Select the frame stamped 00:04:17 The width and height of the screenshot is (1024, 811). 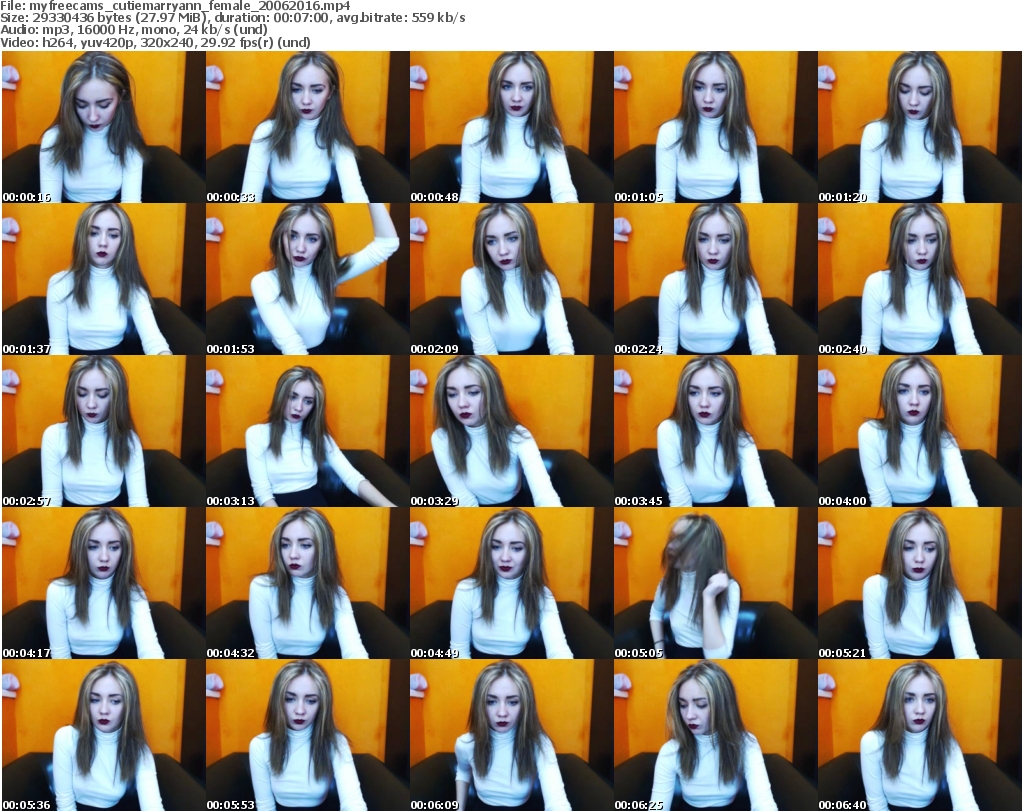[x=103, y=583]
